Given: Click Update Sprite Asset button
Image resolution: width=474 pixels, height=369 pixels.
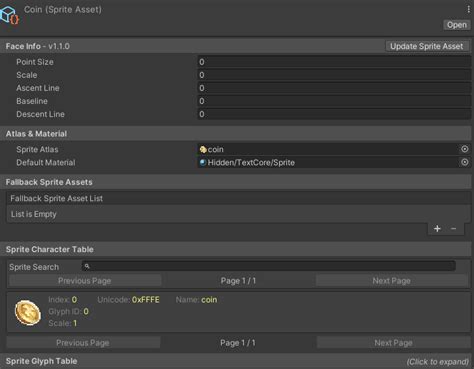Looking at the screenshot, I should (427, 46).
